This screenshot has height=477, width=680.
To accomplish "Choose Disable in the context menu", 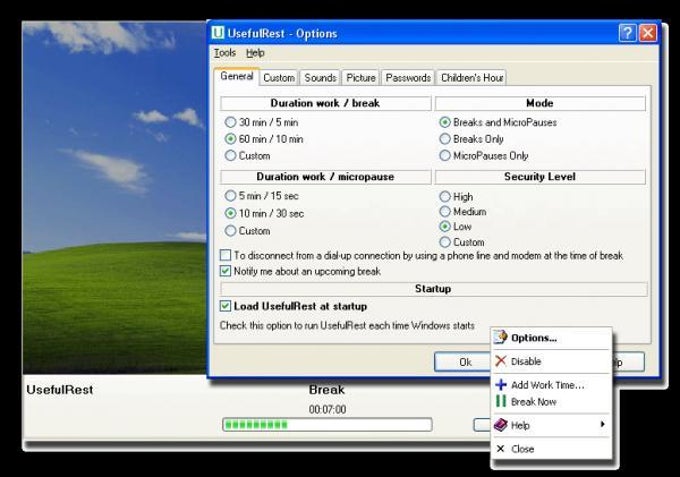I will (551, 361).
